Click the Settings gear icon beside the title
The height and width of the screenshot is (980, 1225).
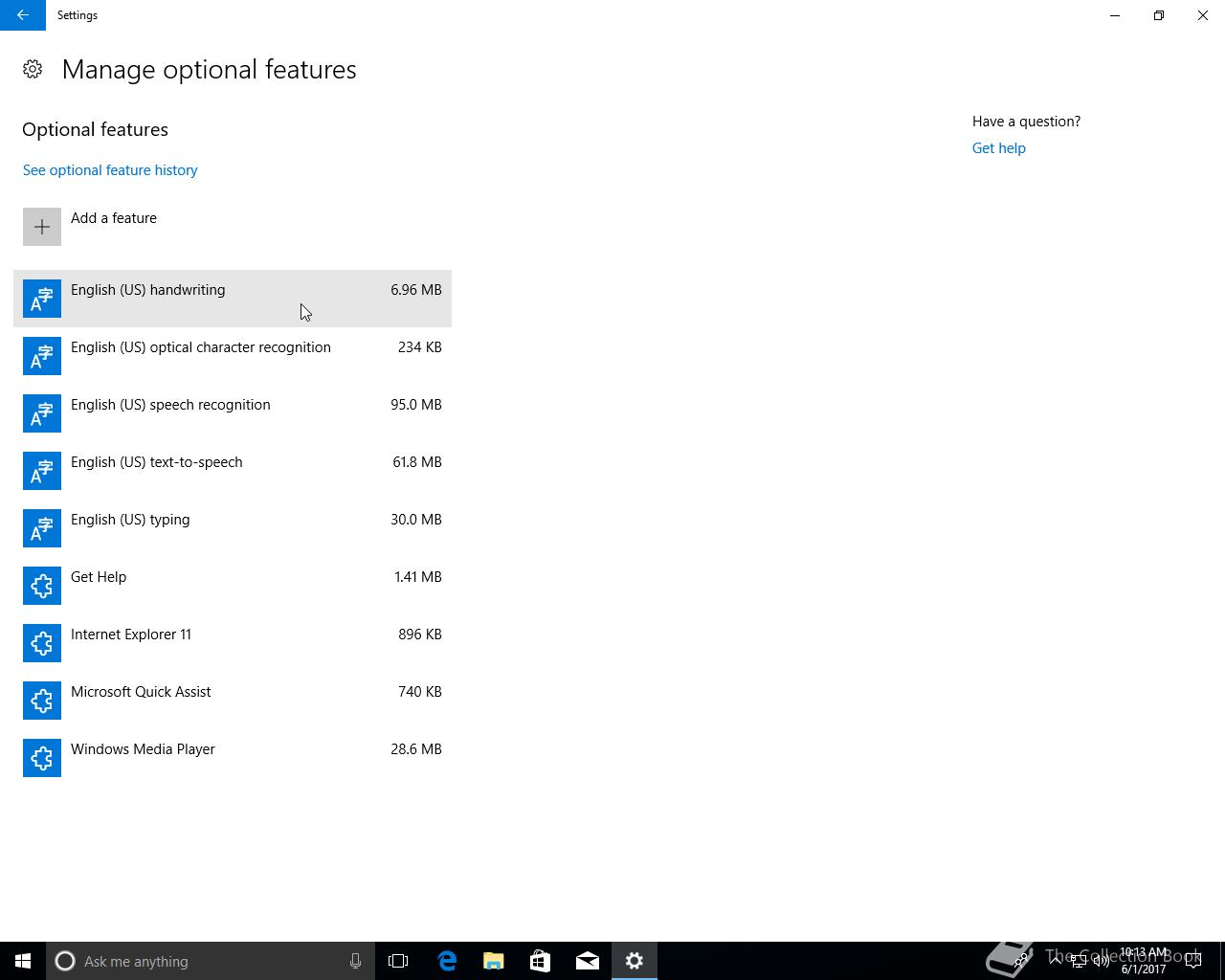click(33, 69)
